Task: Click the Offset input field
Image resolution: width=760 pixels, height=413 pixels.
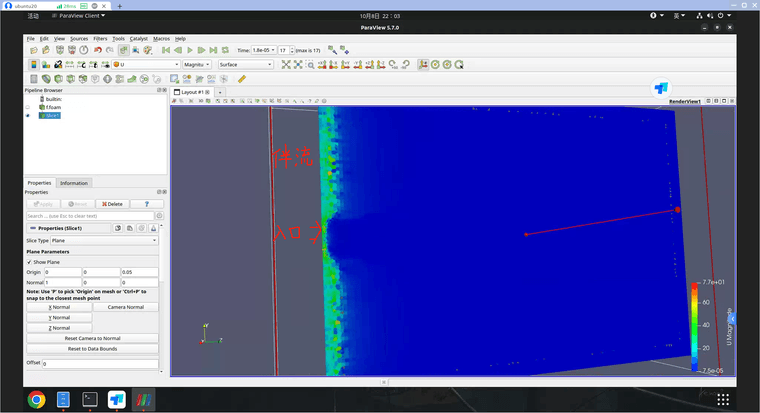Action: (x=100, y=363)
